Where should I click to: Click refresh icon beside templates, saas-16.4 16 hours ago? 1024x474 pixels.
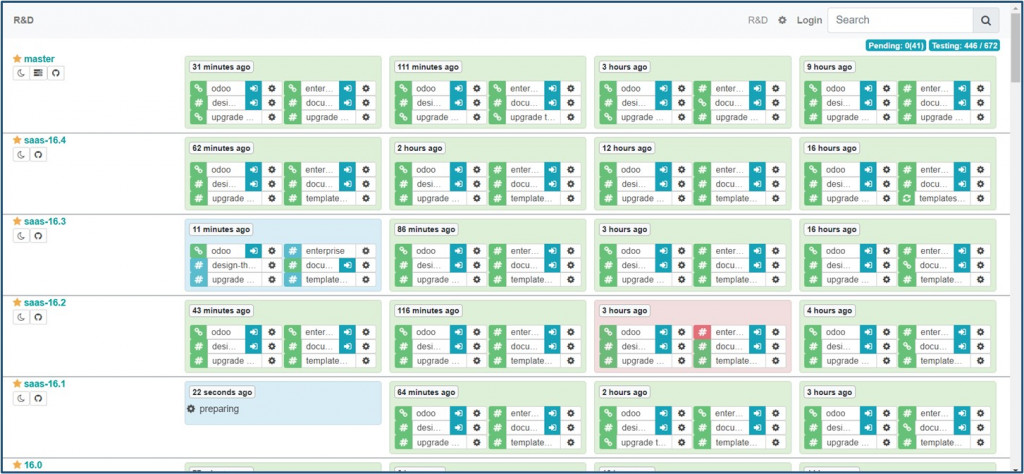[907, 198]
